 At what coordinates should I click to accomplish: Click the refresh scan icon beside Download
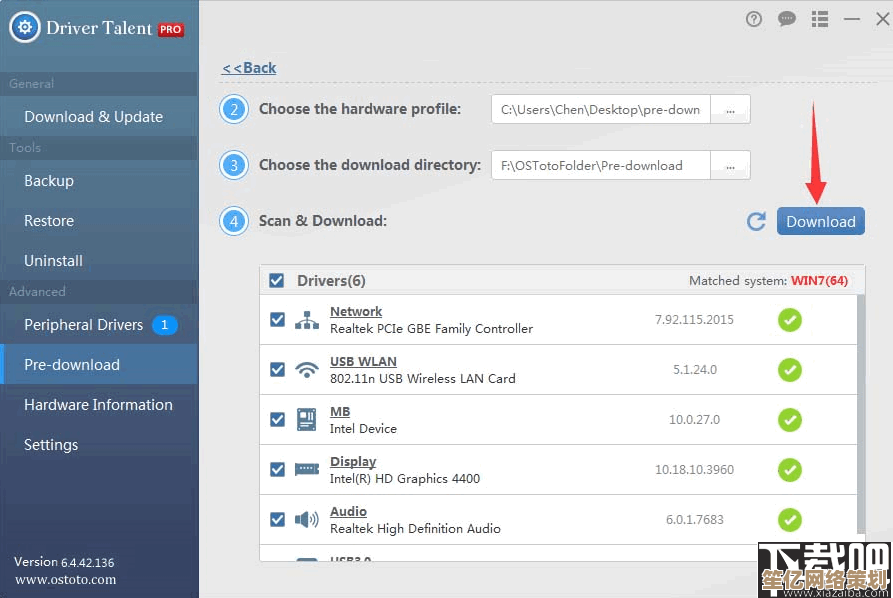click(x=756, y=222)
